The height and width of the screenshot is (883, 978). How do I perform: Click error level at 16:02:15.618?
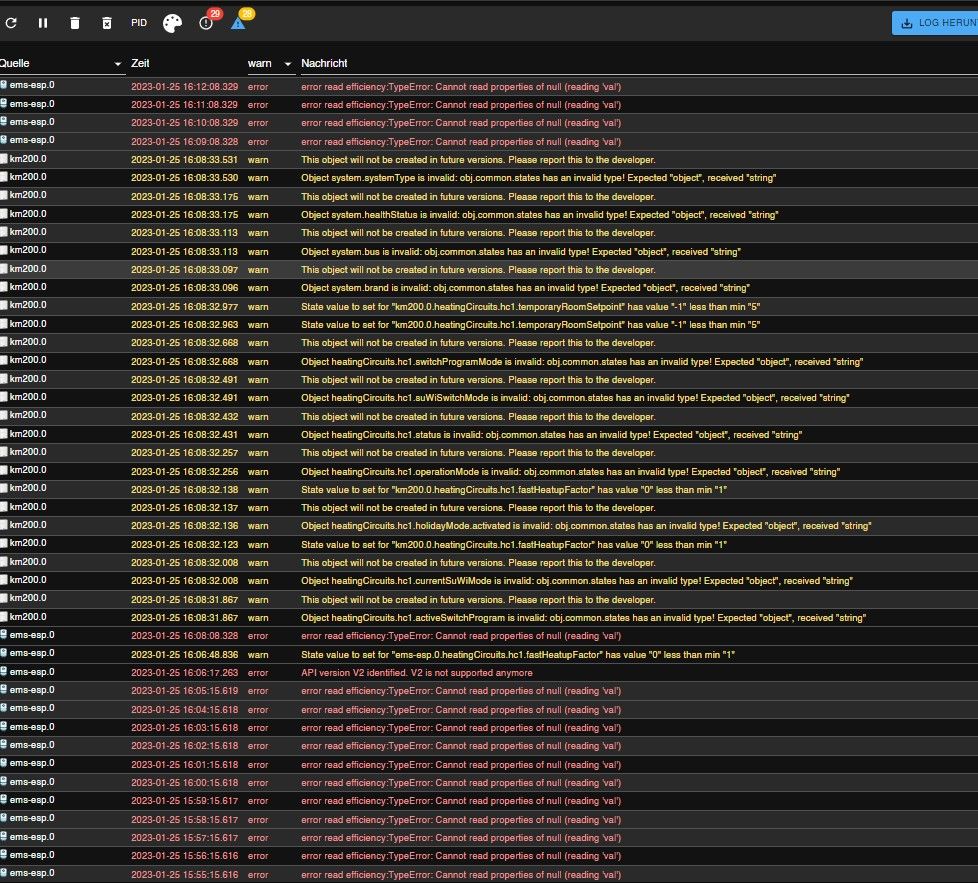pos(258,746)
